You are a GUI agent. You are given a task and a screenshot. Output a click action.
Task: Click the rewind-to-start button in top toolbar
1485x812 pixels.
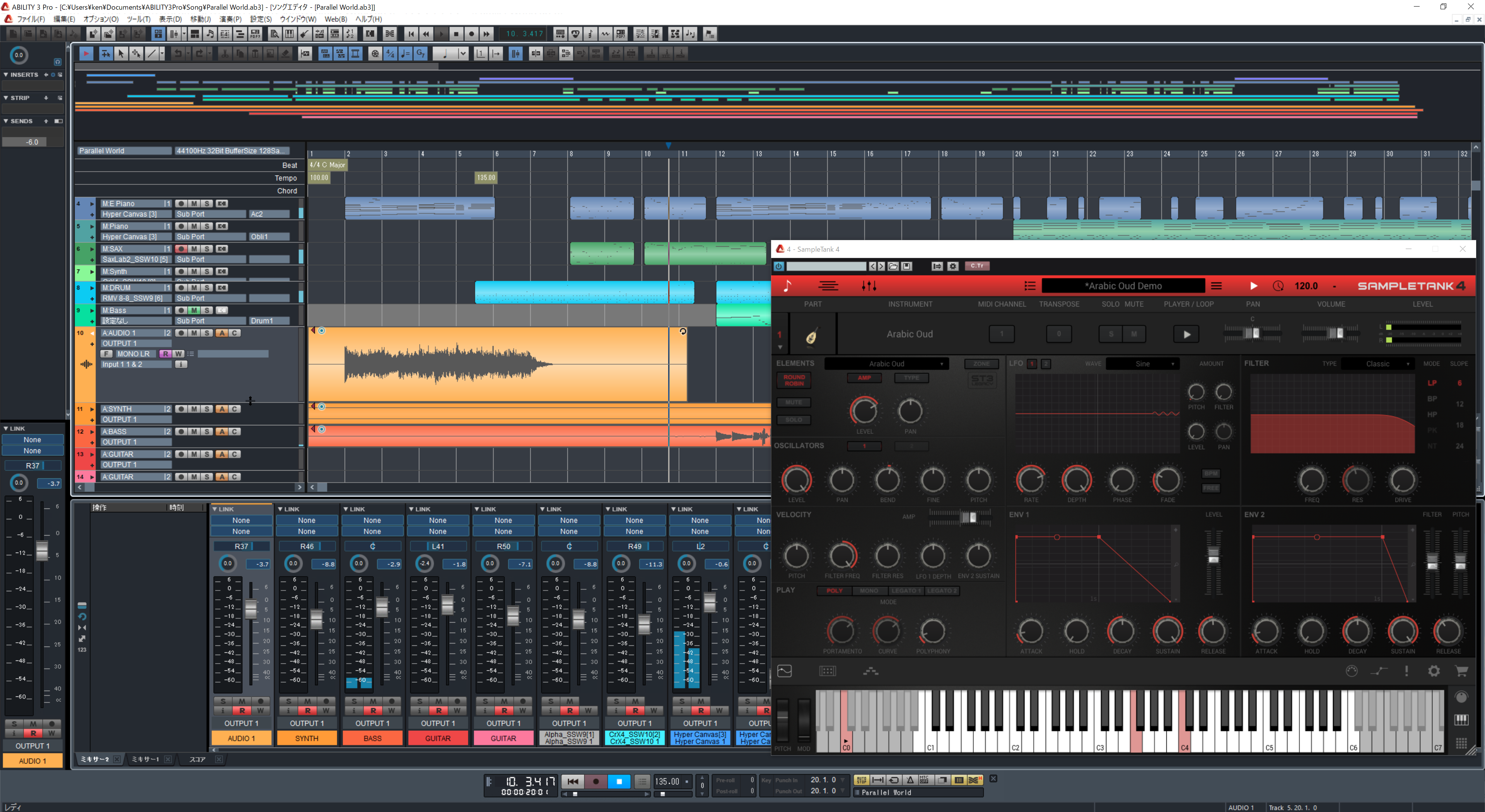[x=411, y=34]
